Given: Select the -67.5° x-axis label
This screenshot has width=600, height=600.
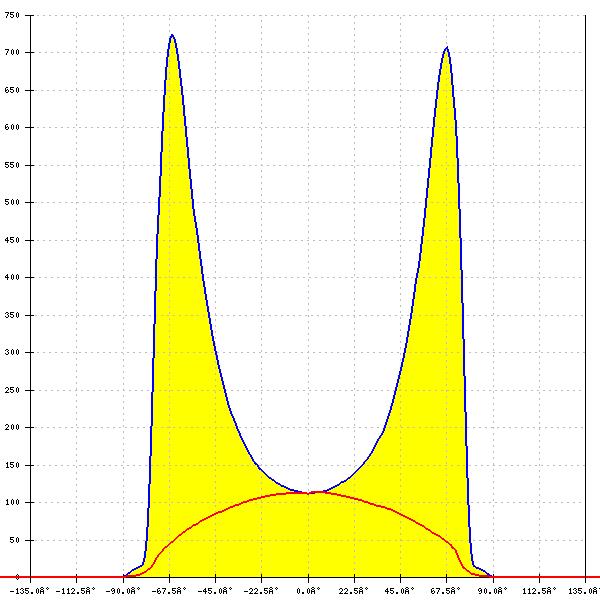Looking at the screenshot, I should [170, 590].
